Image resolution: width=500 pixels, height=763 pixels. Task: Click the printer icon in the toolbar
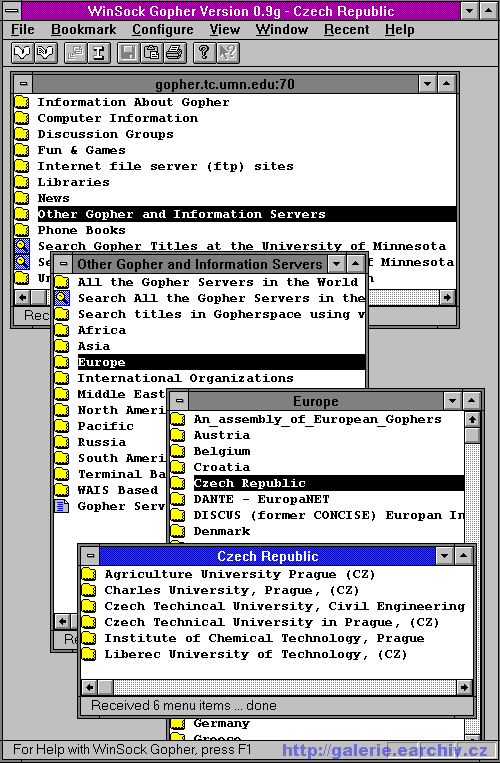[175, 53]
